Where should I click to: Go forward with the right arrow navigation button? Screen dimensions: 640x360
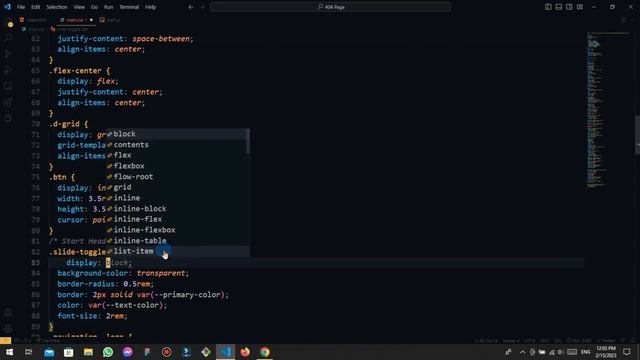[202, 7]
